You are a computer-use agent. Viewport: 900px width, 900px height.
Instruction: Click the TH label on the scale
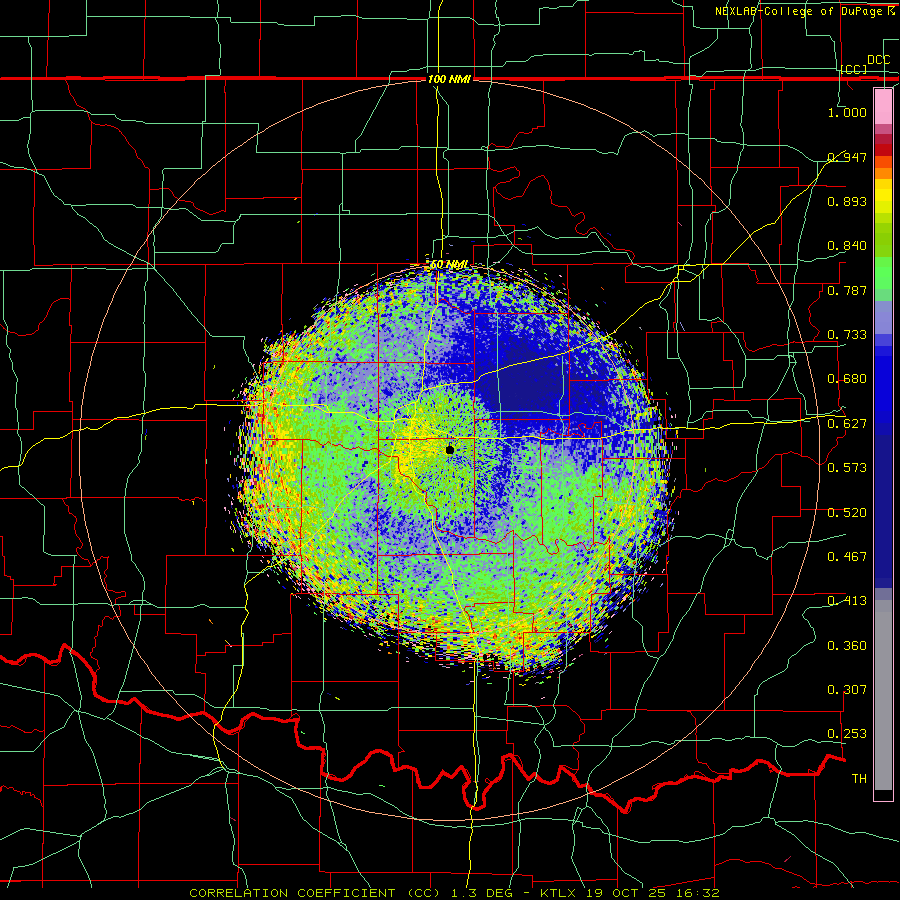coord(859,779)
